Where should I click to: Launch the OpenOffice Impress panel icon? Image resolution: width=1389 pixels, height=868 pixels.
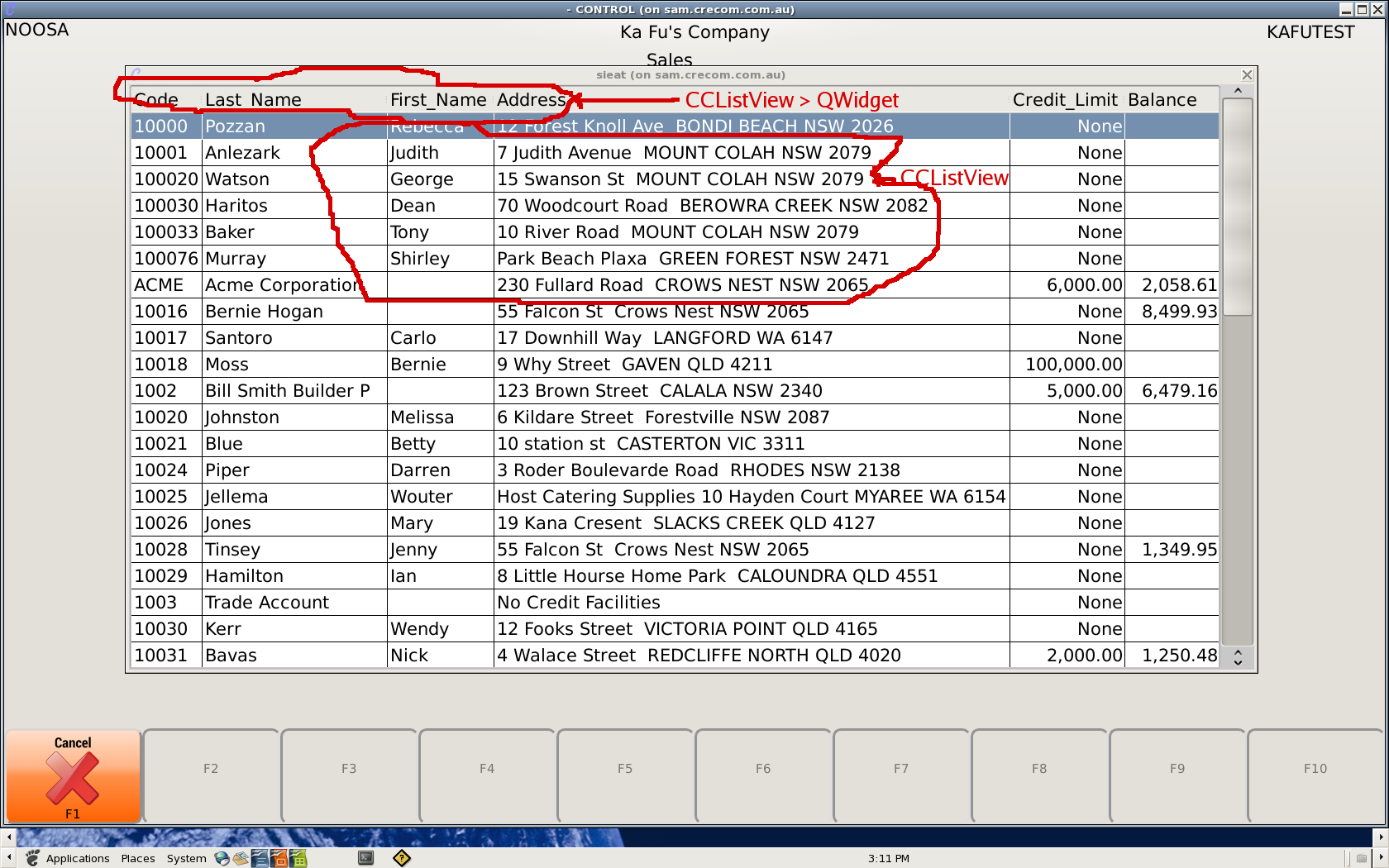[x=279, y=858]
